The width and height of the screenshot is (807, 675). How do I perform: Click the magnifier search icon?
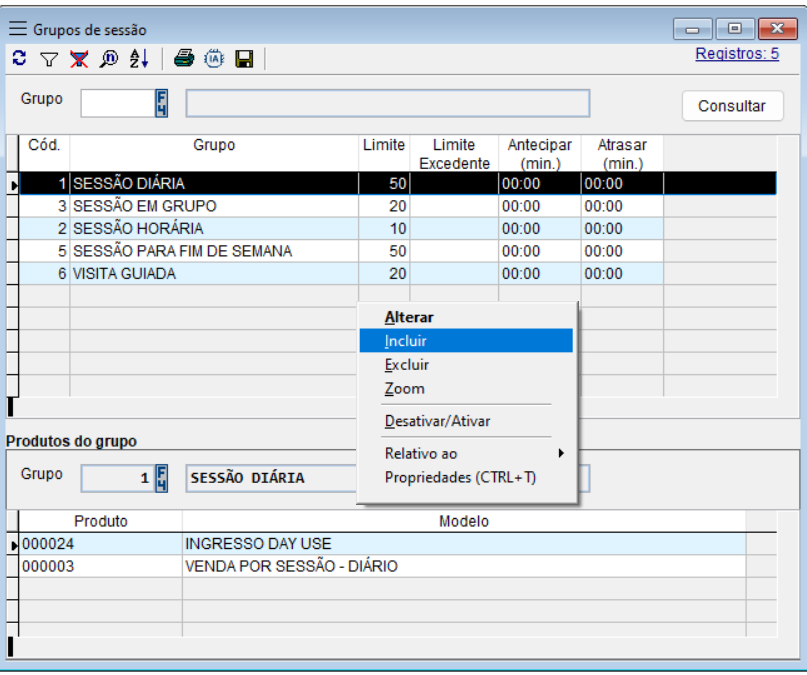(107, 59)
